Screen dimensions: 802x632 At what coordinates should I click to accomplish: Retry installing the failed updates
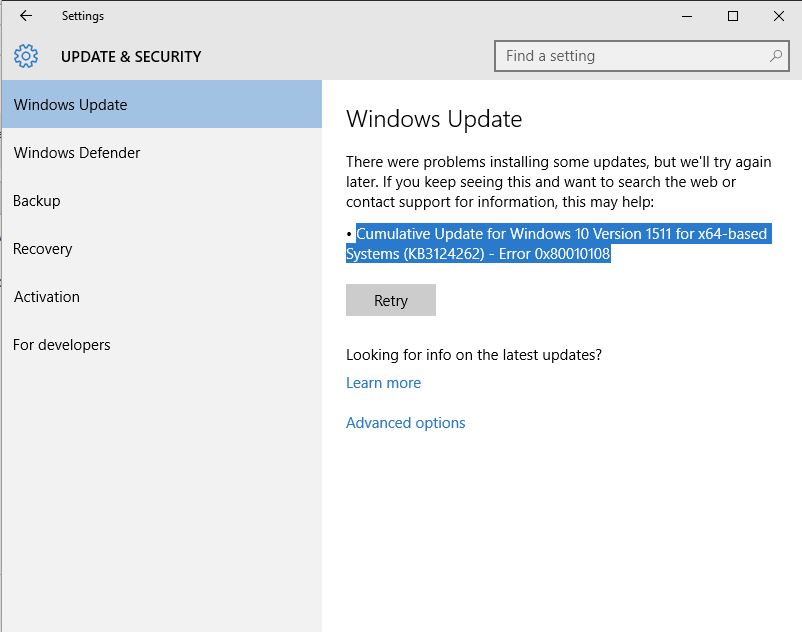(x=391, y=300)
